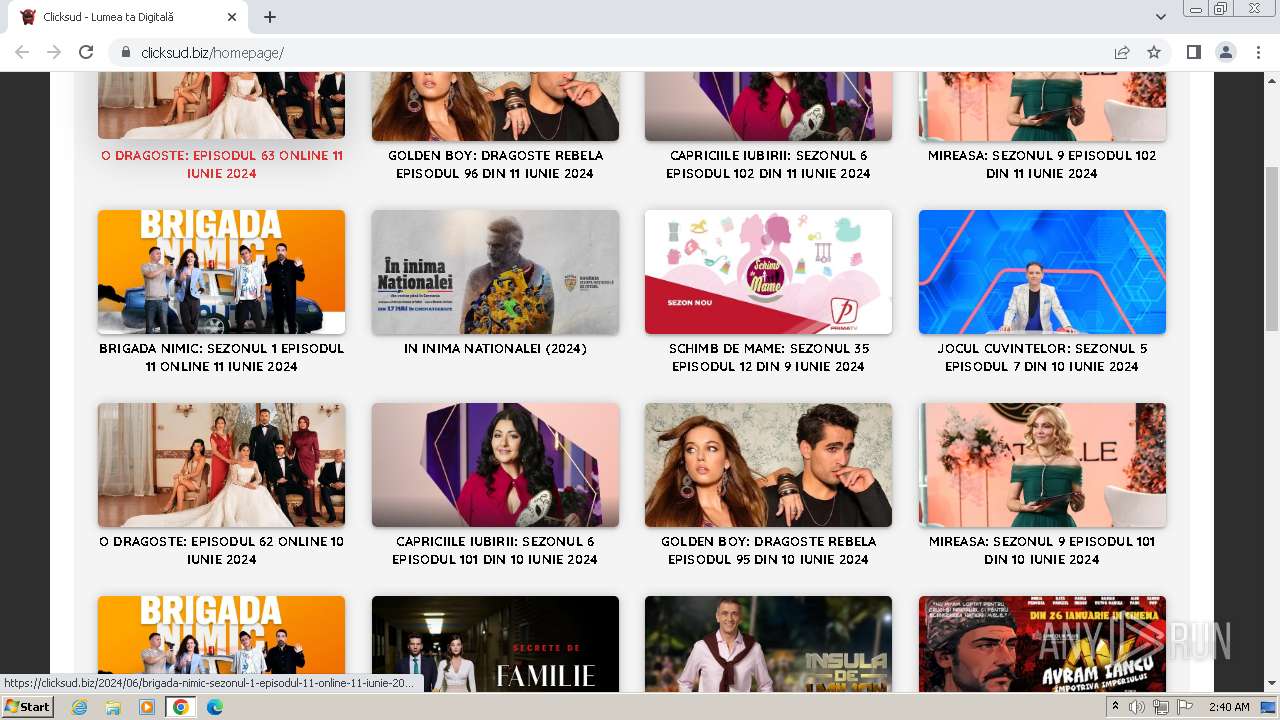The image size is (1280, 720).
Task: View site information via lock icon
Action: [x=126, y=52]
